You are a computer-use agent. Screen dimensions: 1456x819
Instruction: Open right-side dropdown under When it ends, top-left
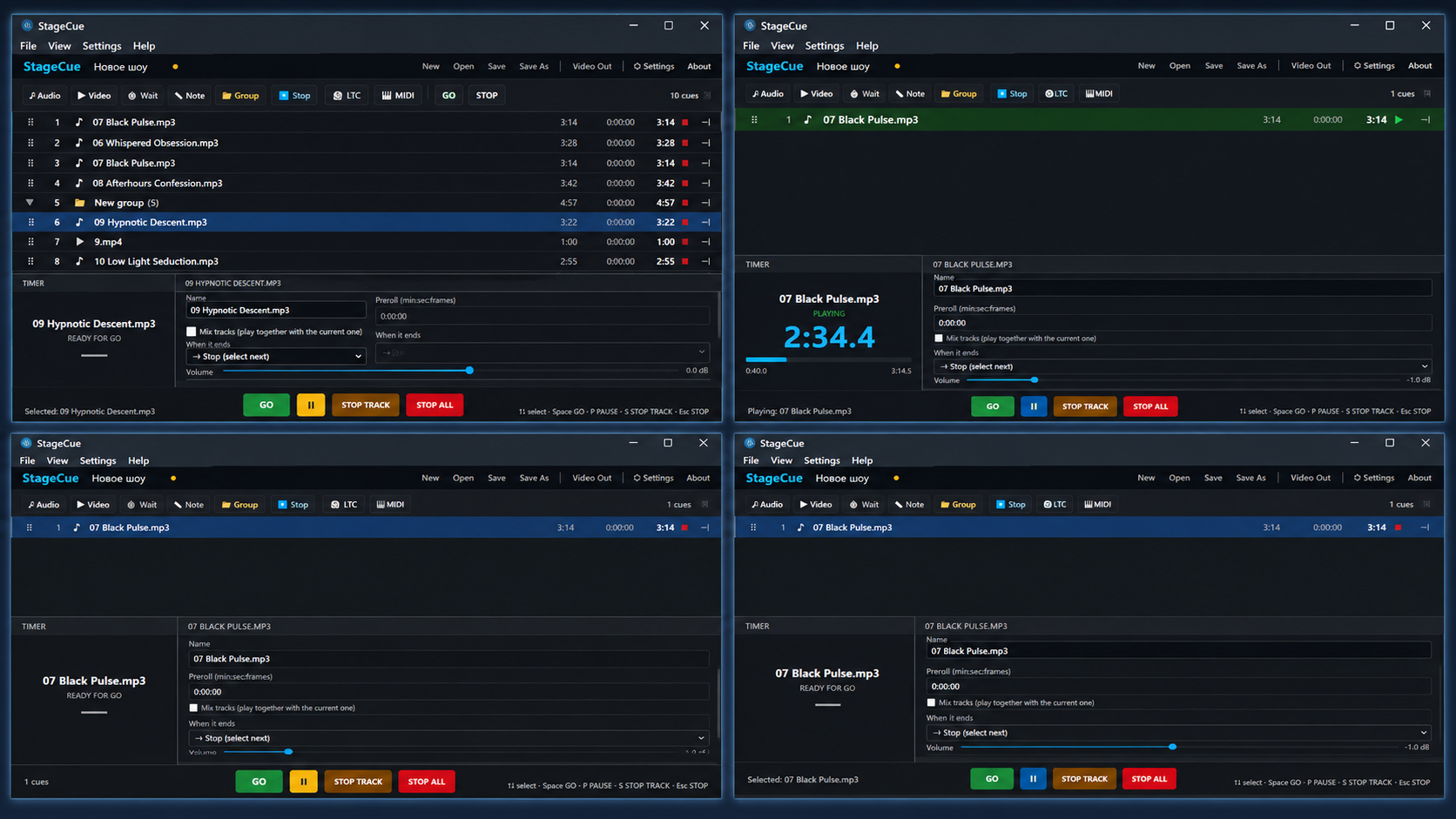pyautogui.click(x=543, y=352)
